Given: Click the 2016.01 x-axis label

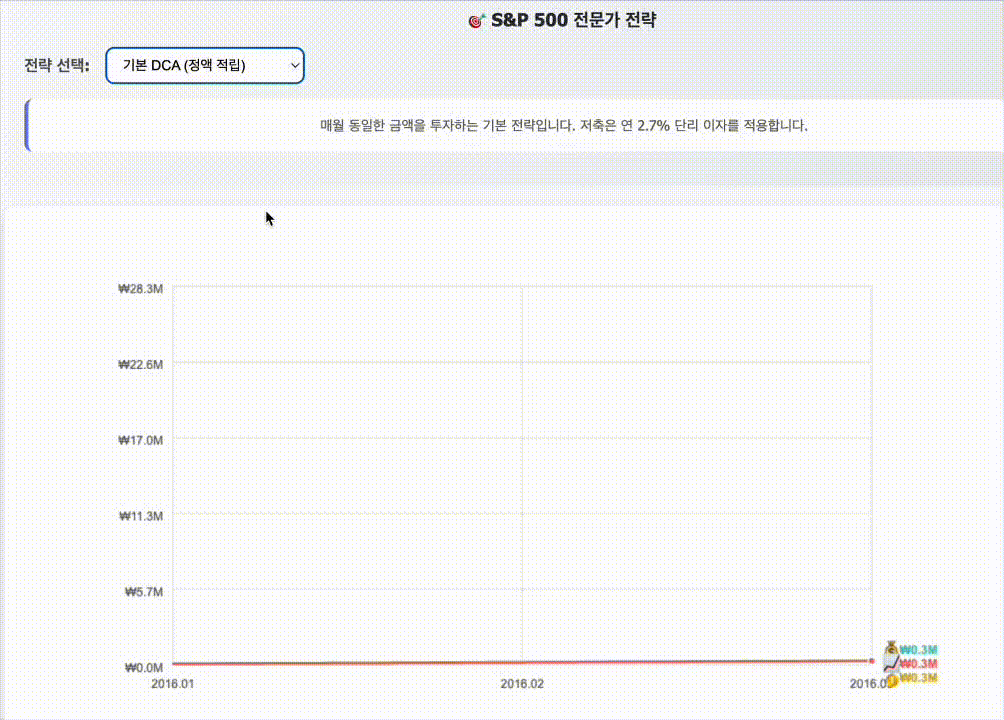Looking at the screenshot, I should [172, 684].
